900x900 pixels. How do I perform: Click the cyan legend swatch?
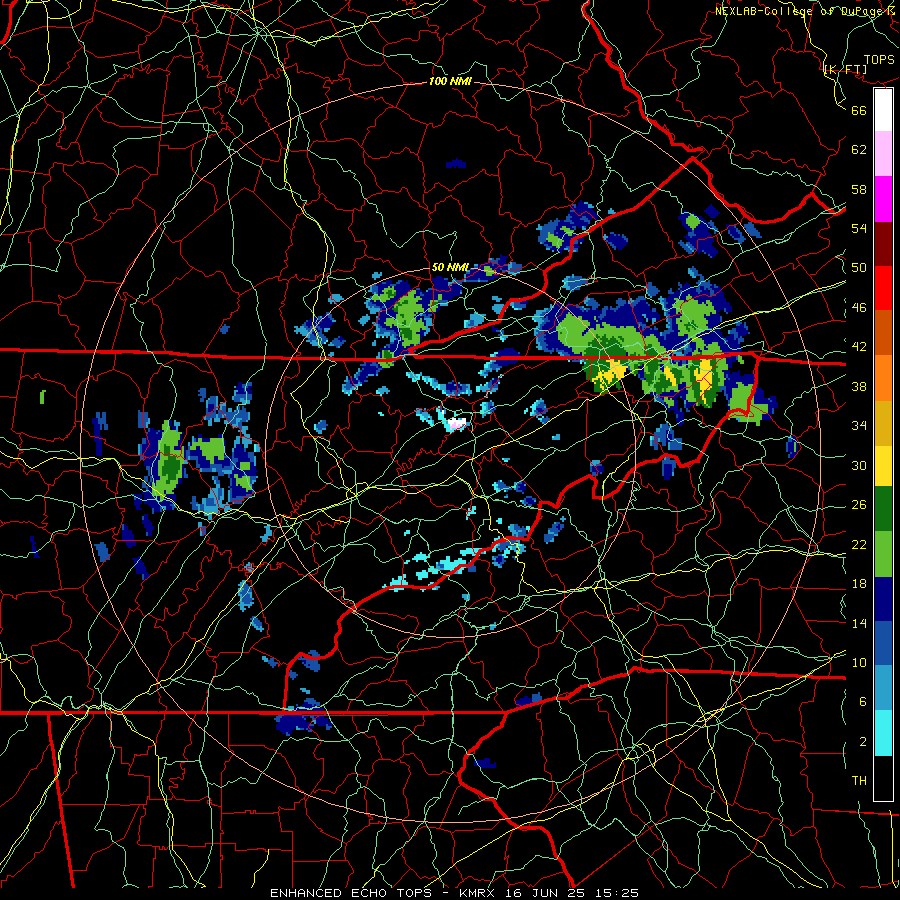coord(883,733)
